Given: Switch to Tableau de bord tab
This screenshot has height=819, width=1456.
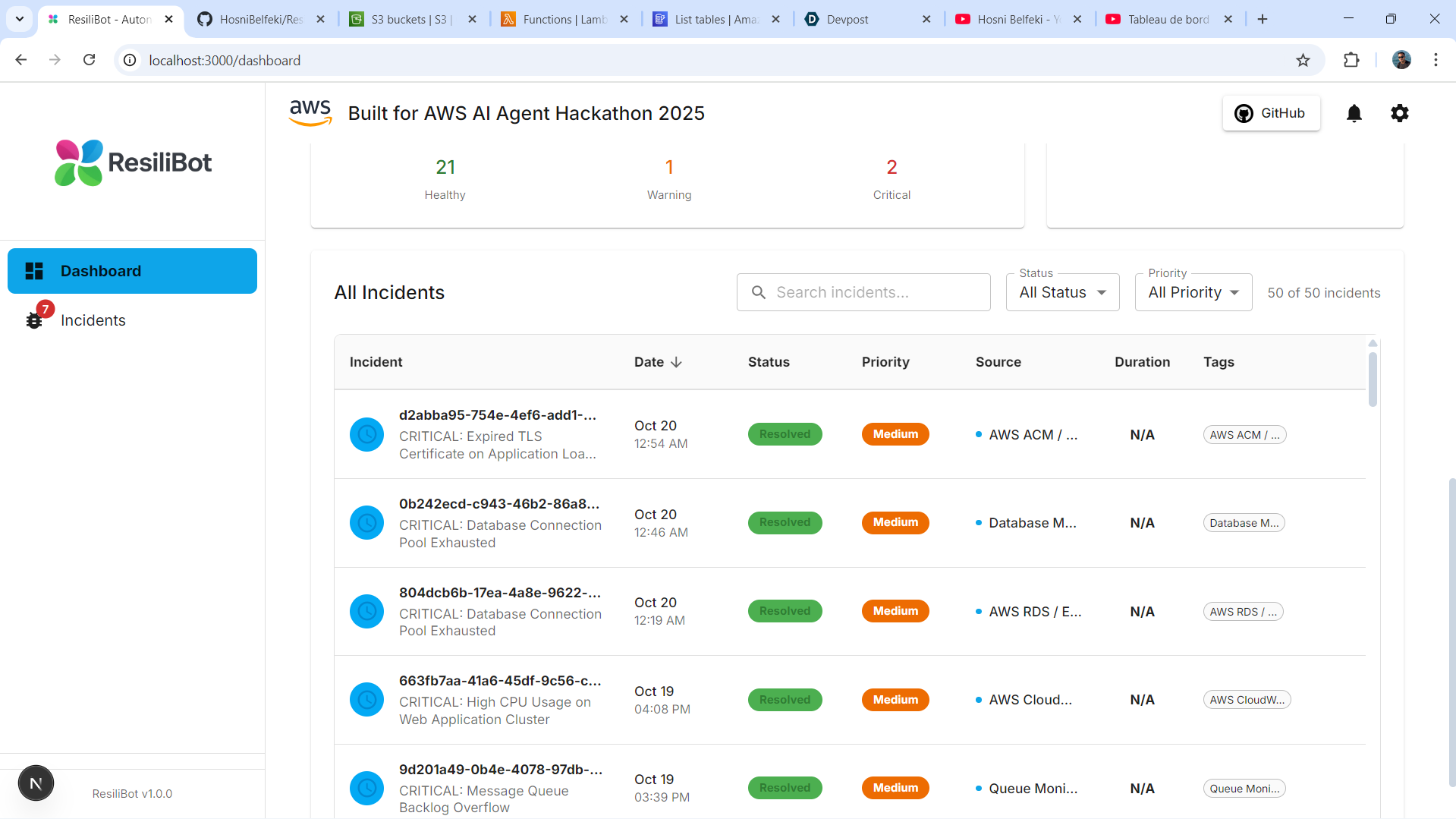Looking at the screenshot, I should pyautogui.click(x=1168, y=19).
